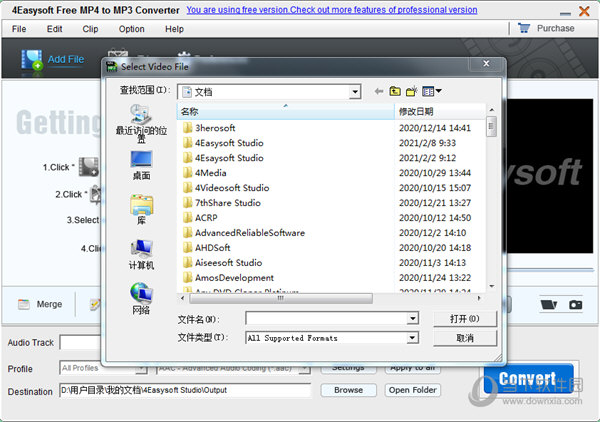The image size is (600, 422).
Task: Open the view menu icon in dialog
Action: click(432, 91)
